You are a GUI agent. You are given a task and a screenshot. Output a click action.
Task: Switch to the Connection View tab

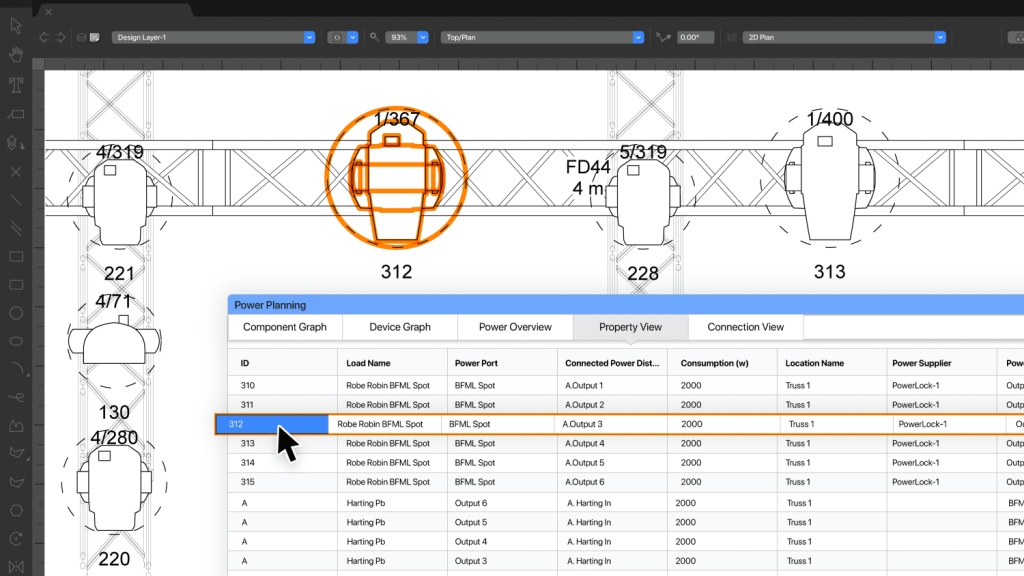pos(745,327)
